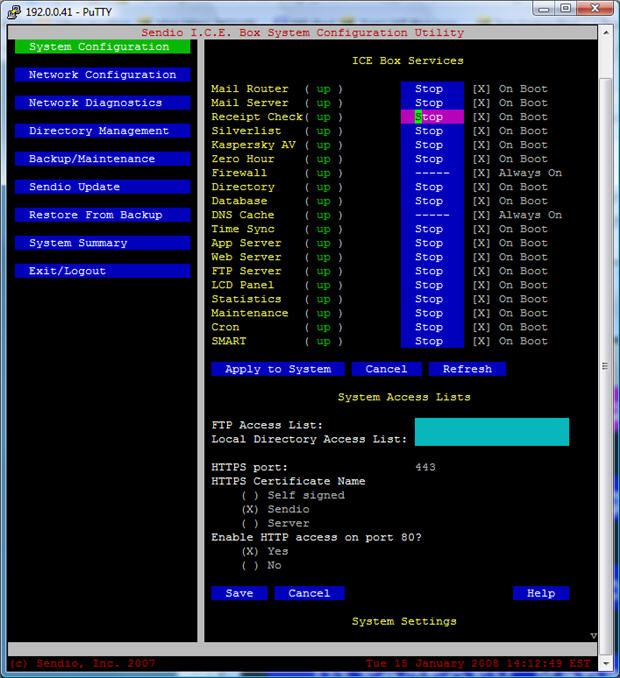Image resolution: width=620 pixels, height=678 pixels.
Task: Open the Network Configuration menu
Action: point(102,75)
